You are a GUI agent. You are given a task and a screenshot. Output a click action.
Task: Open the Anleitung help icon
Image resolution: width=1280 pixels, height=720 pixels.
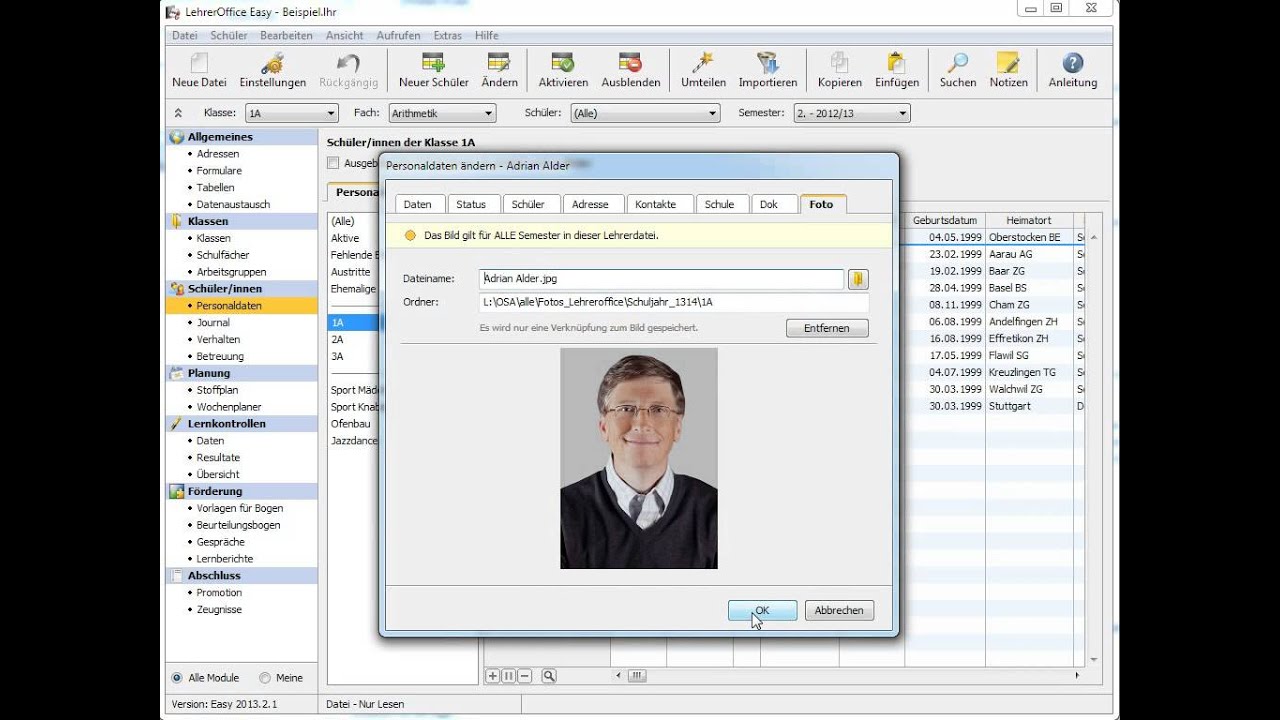tap(1072, 70)
